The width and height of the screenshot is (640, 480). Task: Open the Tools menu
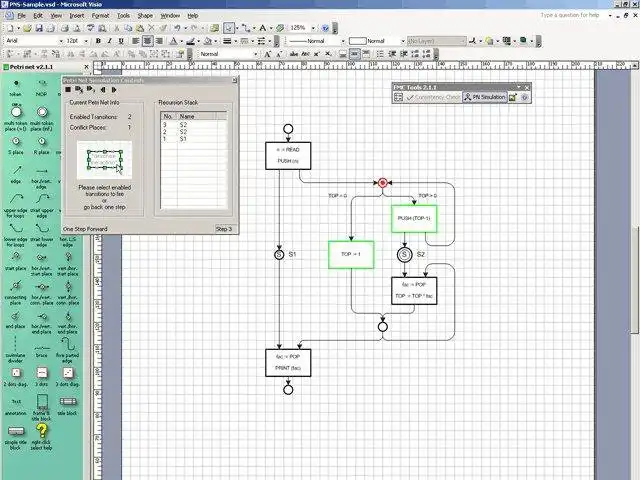click(123, 16)
